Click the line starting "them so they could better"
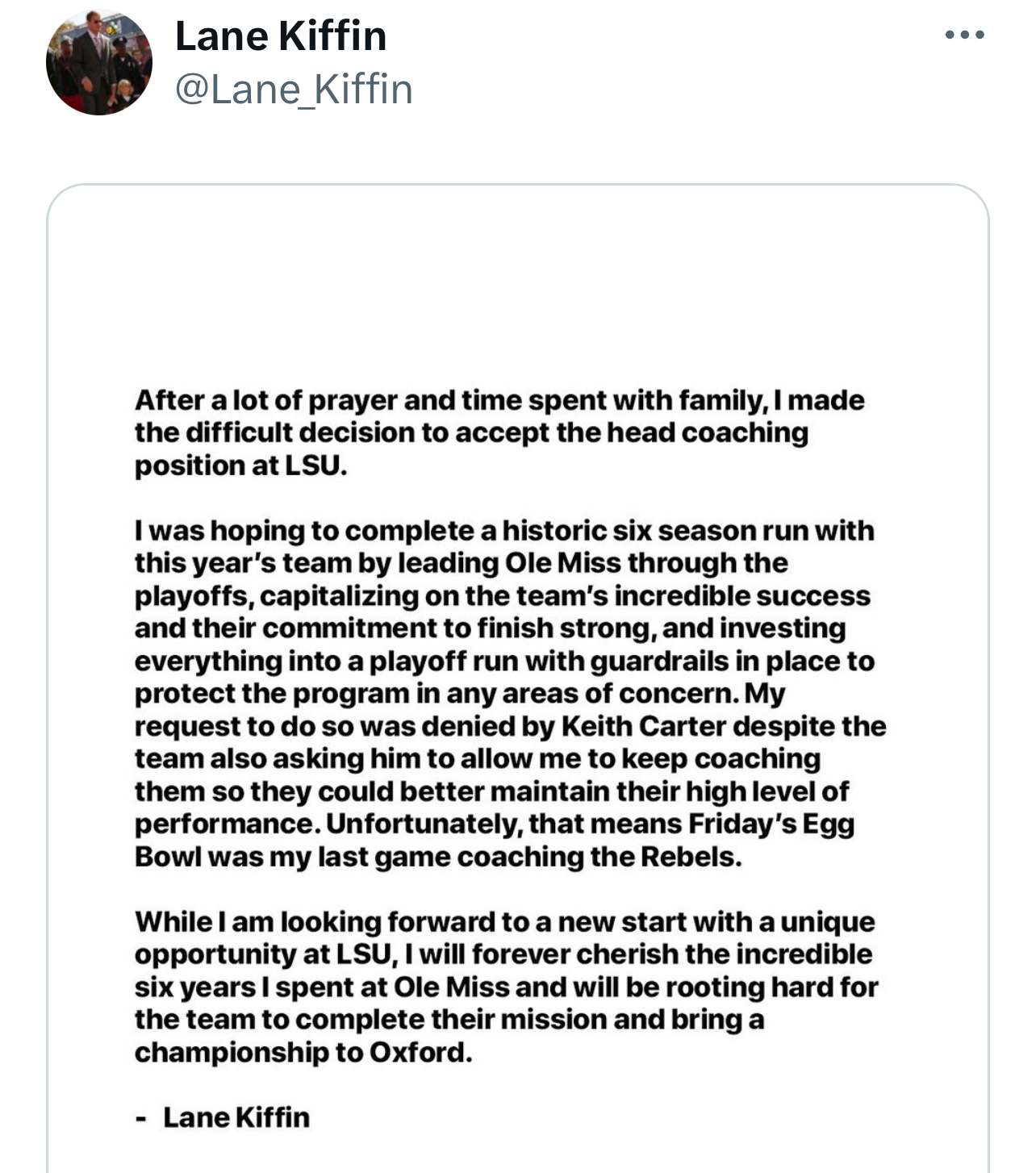The height and width of the screenshot is (1173, 1036). pyautogui.click(x=491, y=791)
